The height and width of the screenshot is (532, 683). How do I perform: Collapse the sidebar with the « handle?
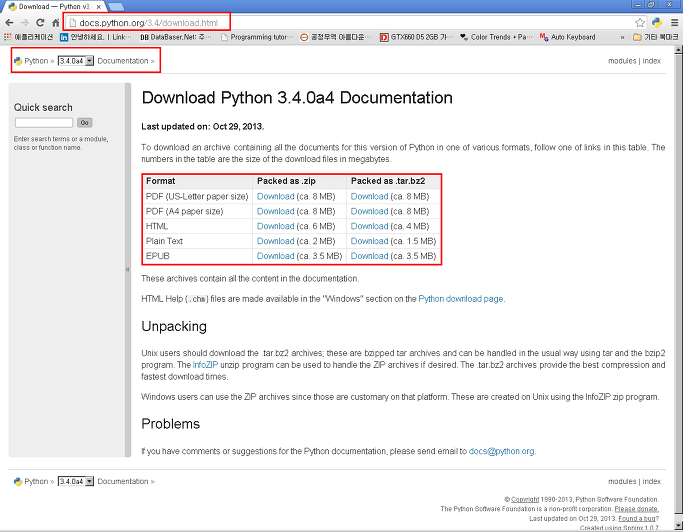128,270
